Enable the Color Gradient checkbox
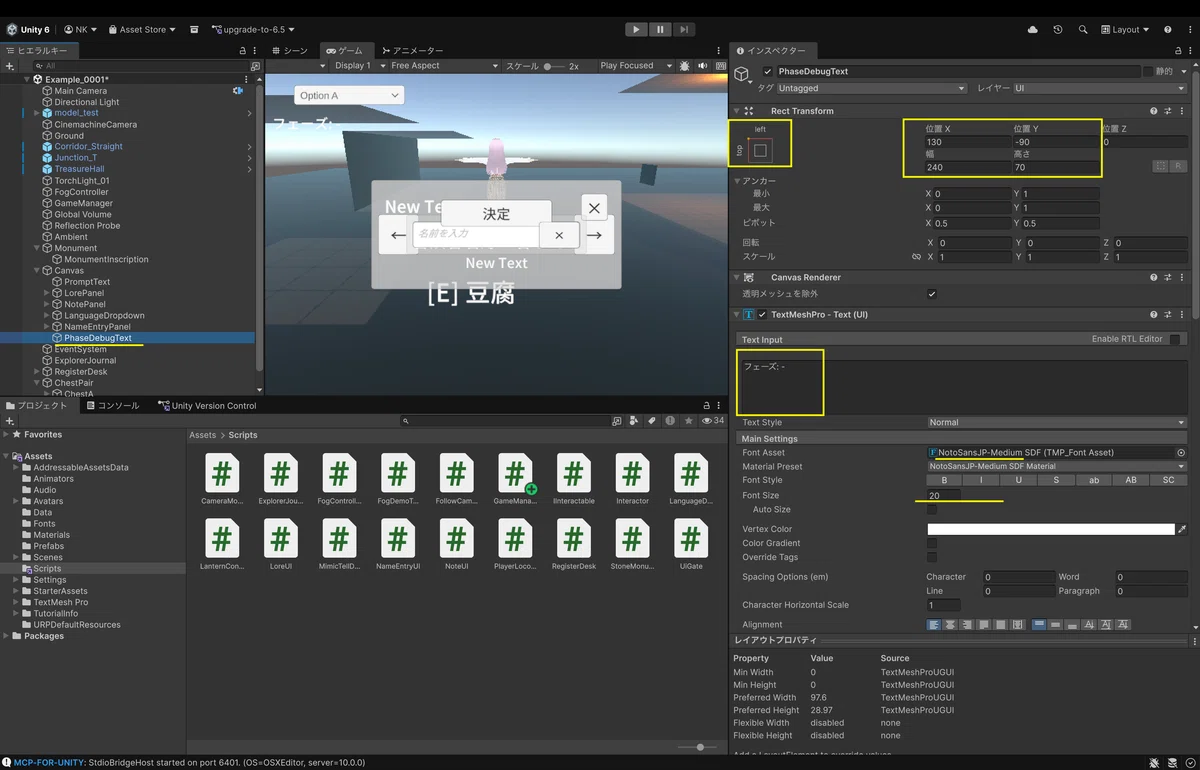 pos(932,543)
